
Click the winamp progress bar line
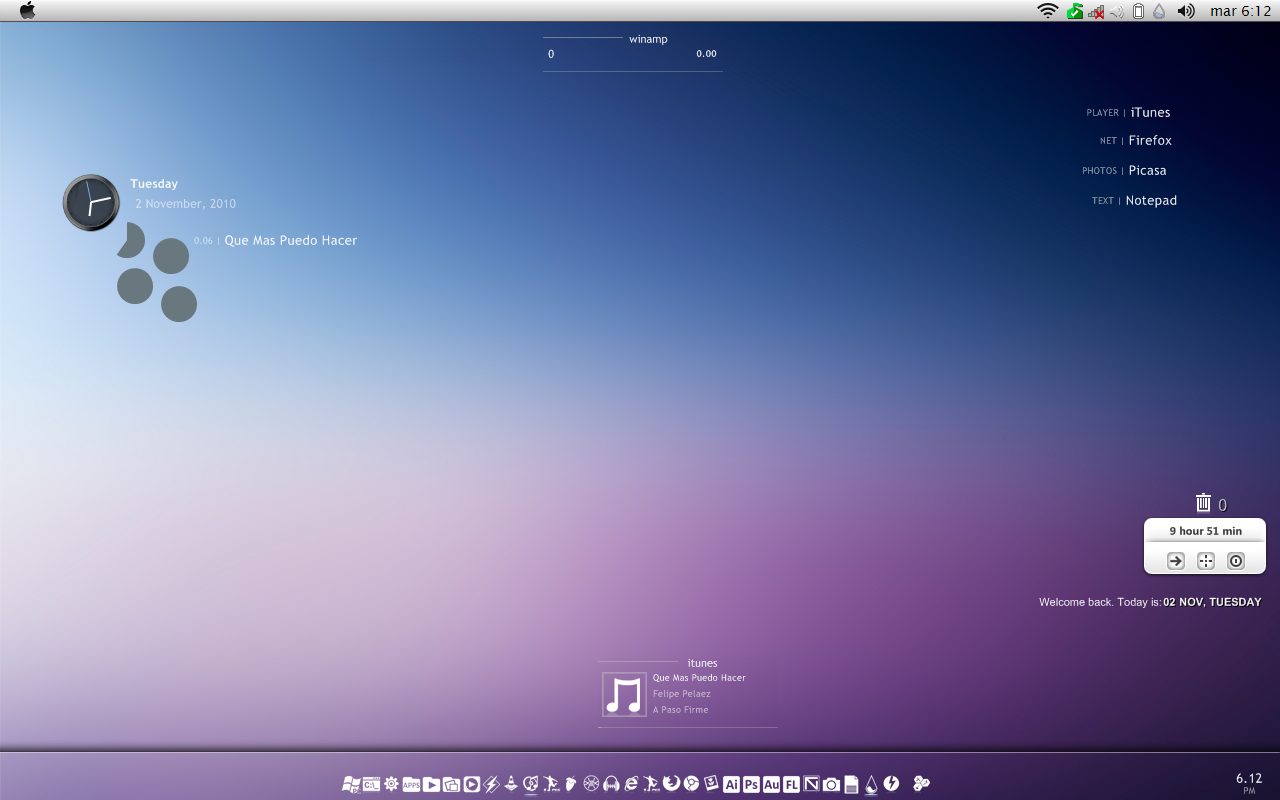coord(633,71)
